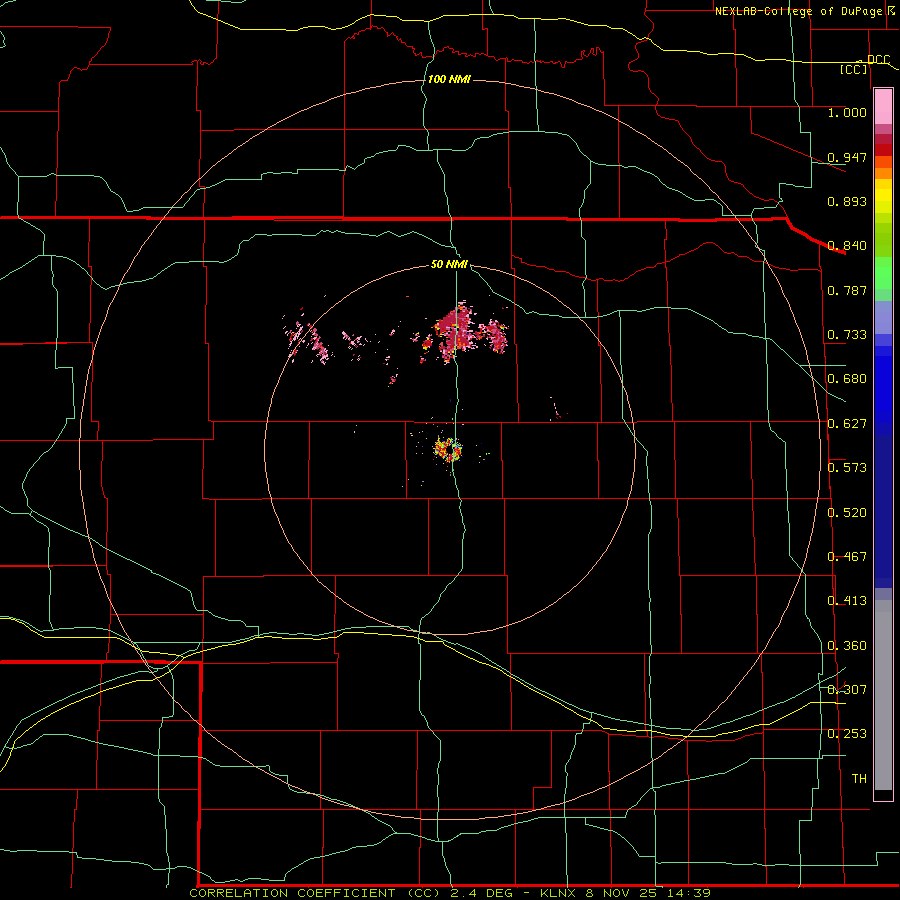Screen dimensions: 900x900
Task: Select the 0.627 color scale value
Action: pos(847,424)
